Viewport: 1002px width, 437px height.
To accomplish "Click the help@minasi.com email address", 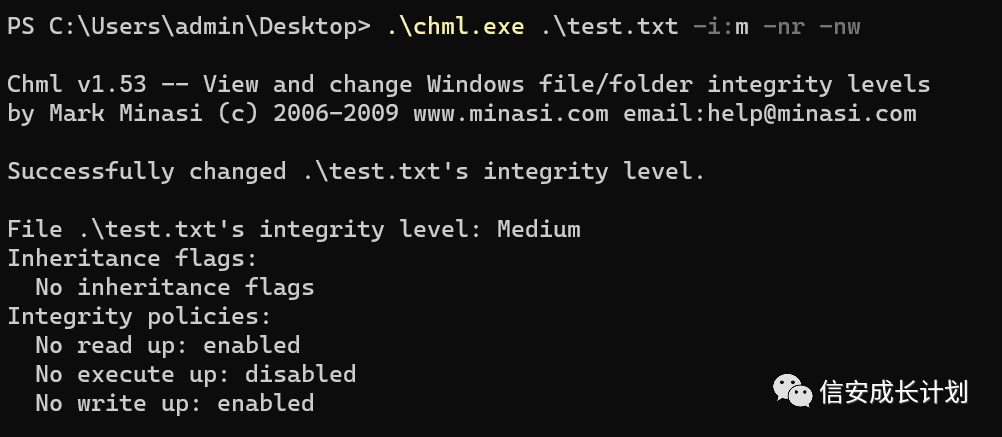I will (812, 114).
